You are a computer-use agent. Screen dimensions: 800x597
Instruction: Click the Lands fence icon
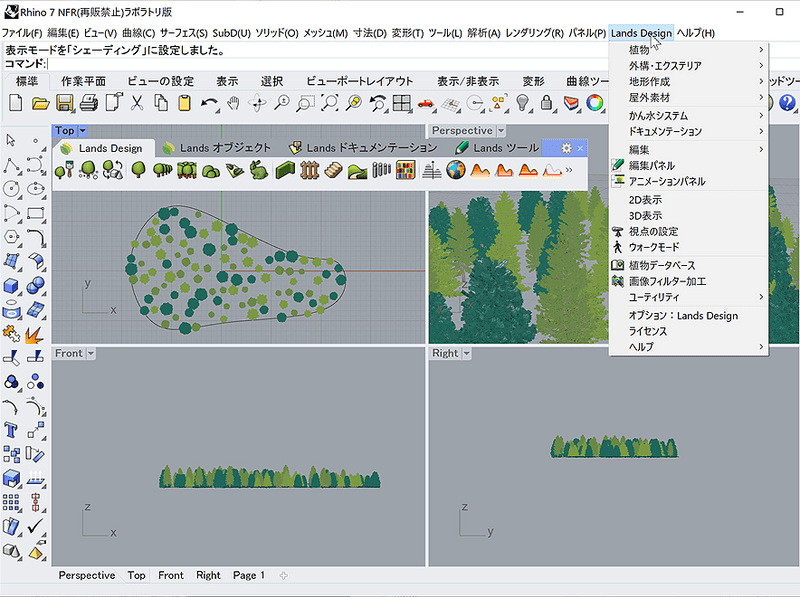point(309,170)
